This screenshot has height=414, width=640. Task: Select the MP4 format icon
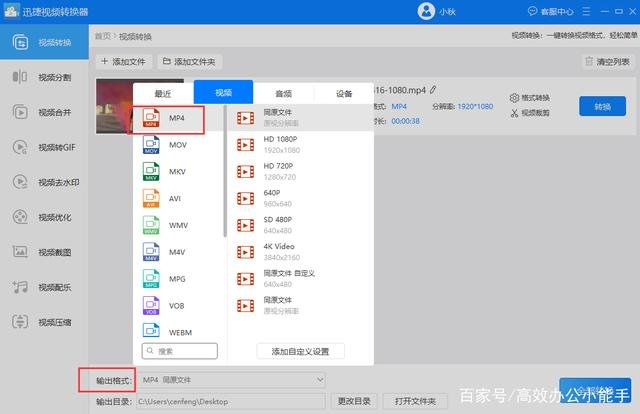coord(151,118)
